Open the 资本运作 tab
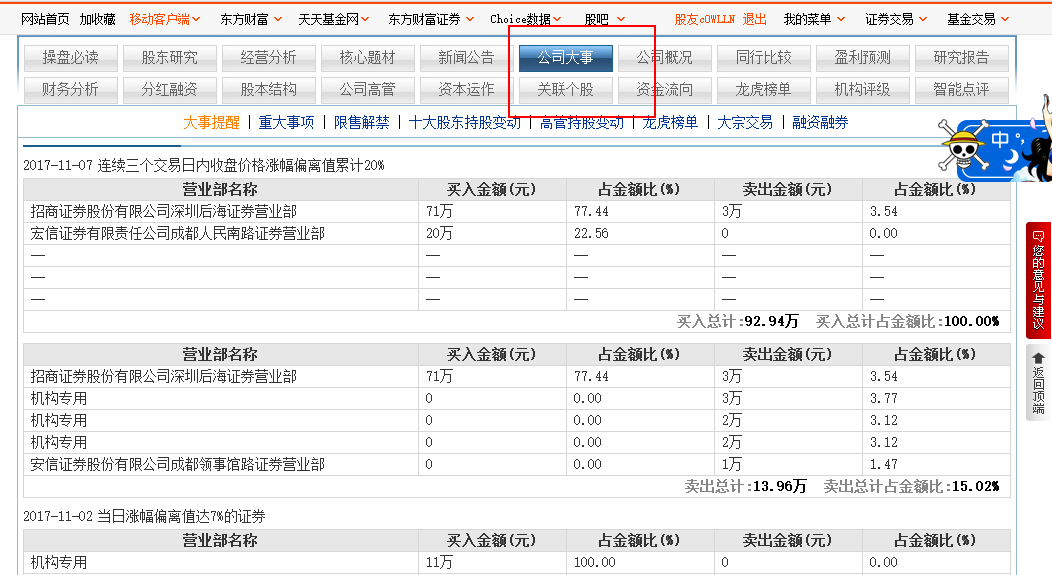This screenshot has width=1052, height=575. pos(466,90)
